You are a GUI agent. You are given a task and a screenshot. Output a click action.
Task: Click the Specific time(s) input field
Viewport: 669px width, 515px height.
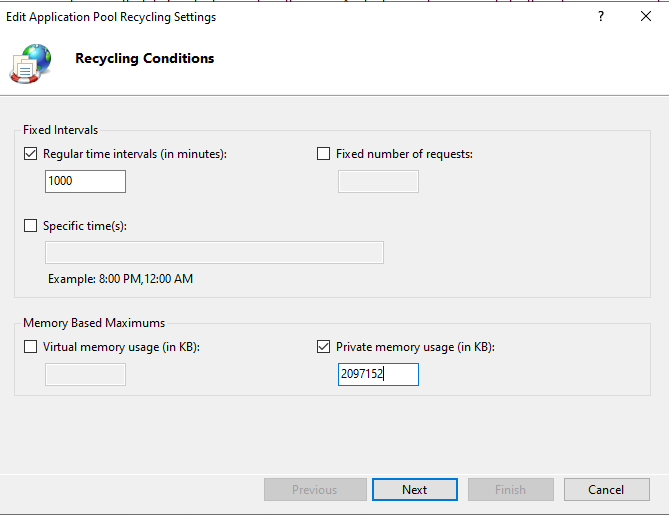pos(214,252)
